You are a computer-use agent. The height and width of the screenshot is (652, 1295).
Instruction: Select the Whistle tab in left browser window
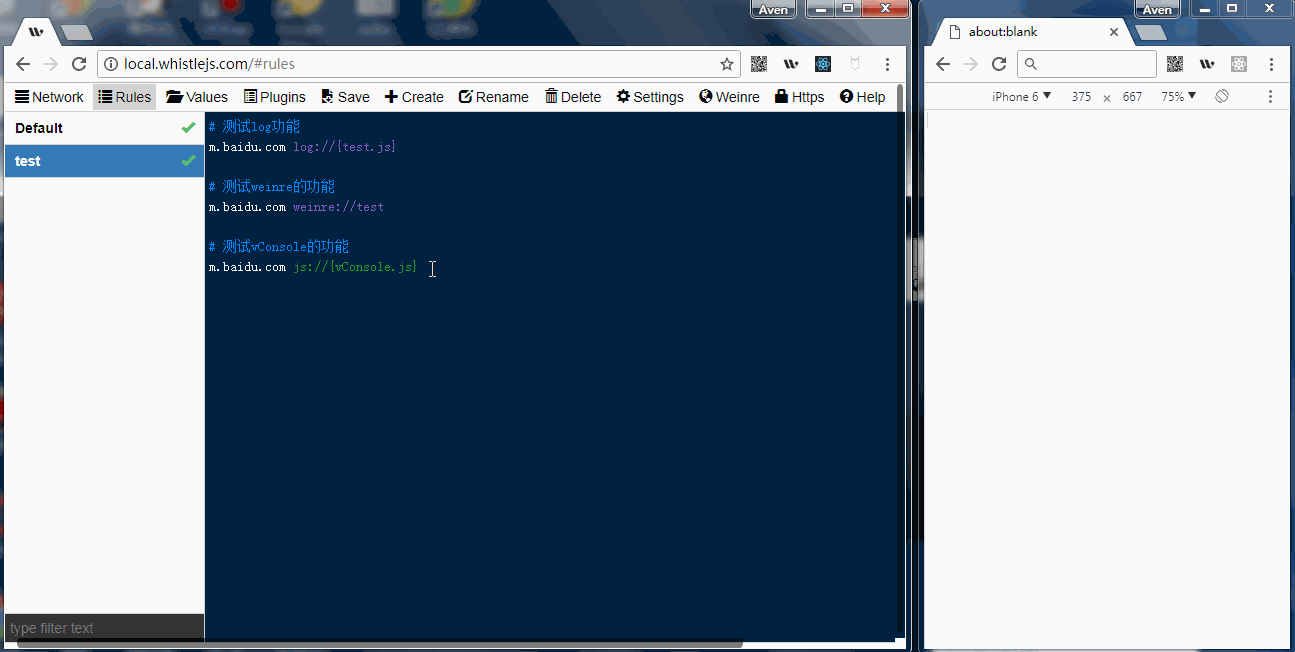pyautogui.click(x=36, y=32)
